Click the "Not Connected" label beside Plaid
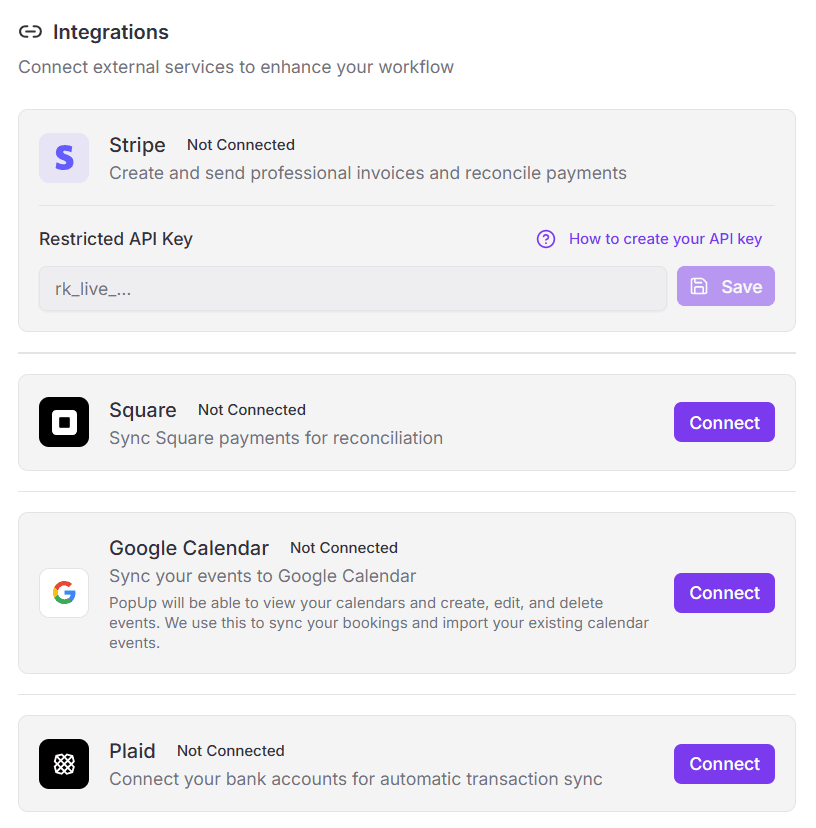Viewport: 816px width, 828px height. pos(230,750)
